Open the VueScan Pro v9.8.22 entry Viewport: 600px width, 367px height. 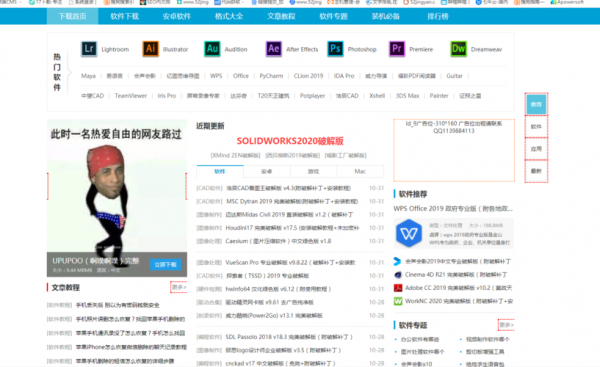point(290,263)
